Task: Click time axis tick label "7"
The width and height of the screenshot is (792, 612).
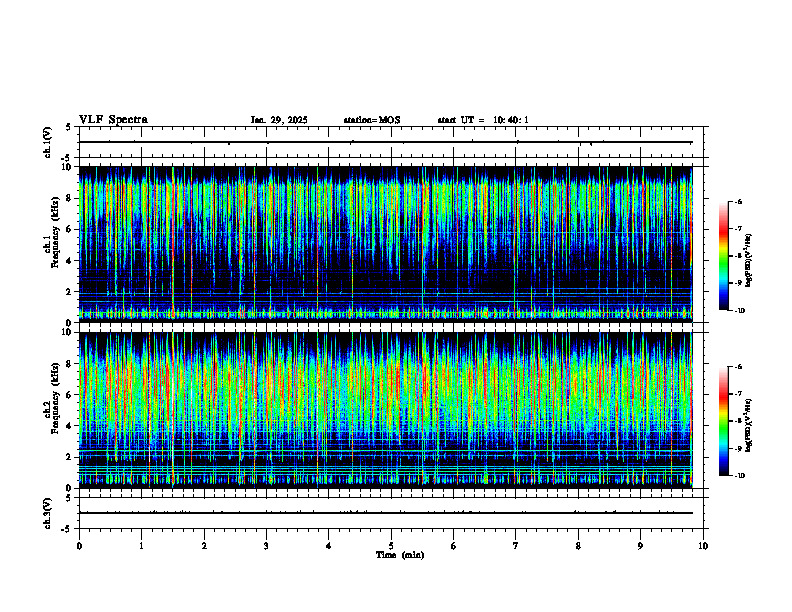Action: point(516,546)
